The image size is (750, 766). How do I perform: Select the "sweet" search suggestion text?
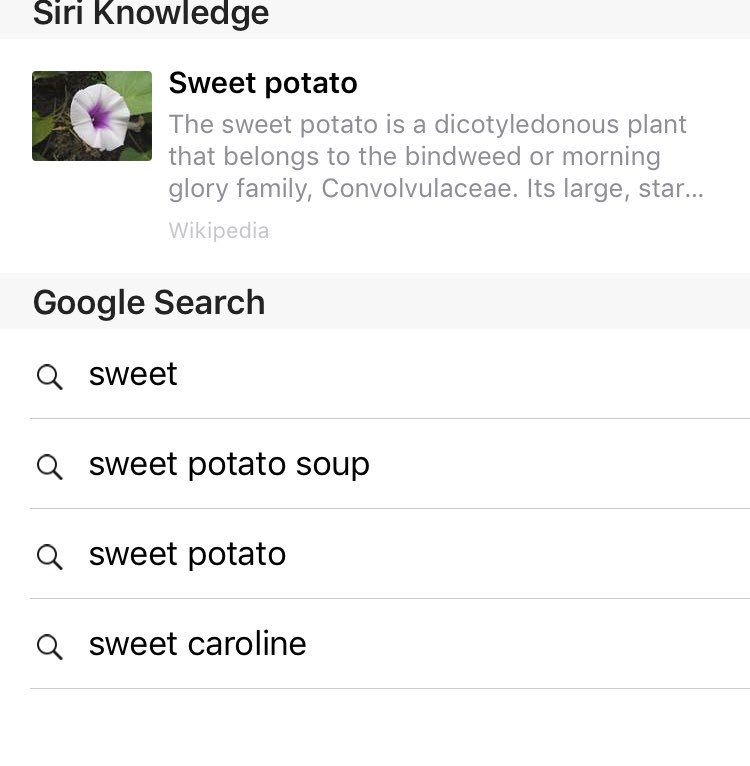133,374
